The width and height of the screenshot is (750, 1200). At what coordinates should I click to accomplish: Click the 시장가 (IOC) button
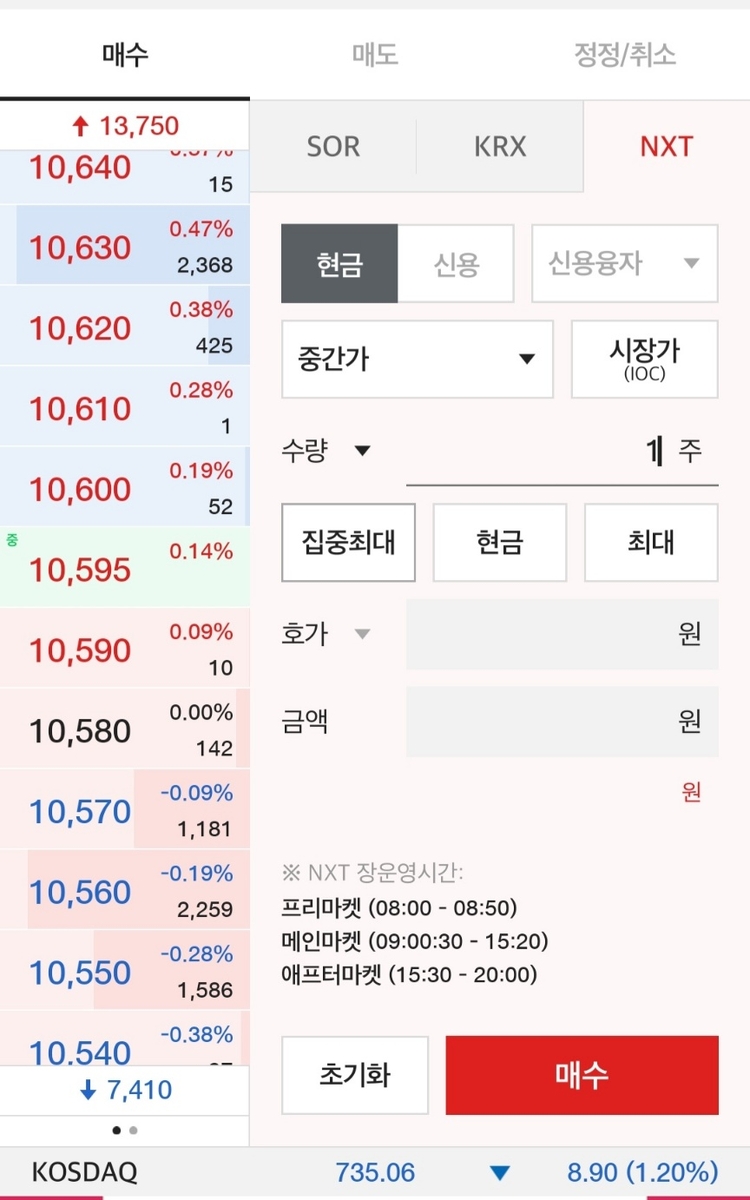coord(644,359)
